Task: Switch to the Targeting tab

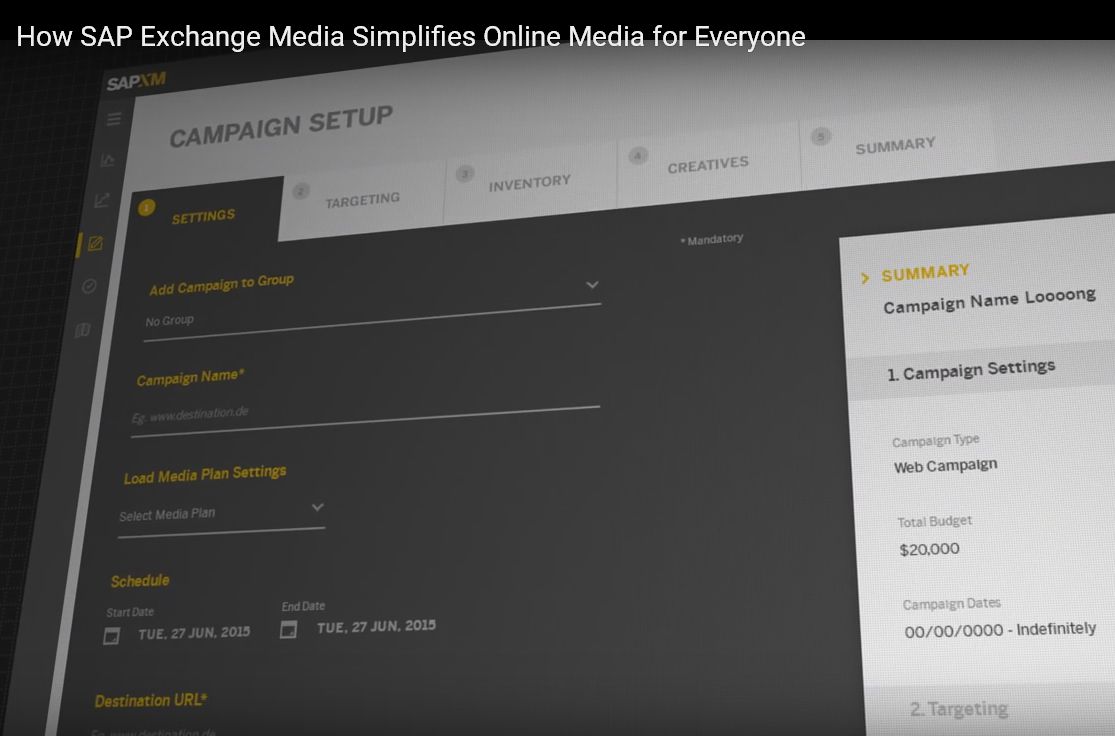Action: click(x=362, y=200)
